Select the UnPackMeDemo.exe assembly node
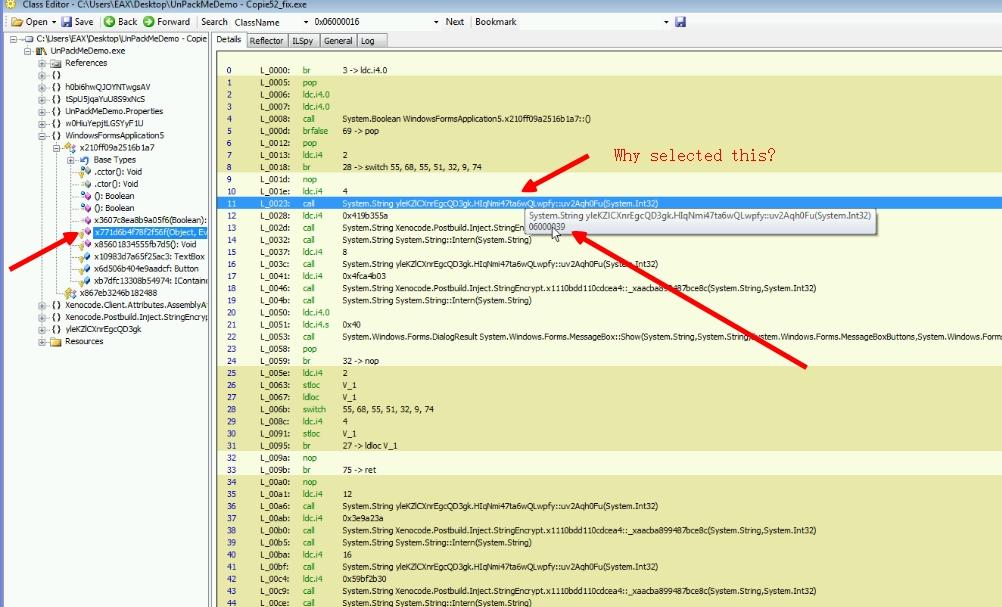1002x607 pixels. point(78,51)
